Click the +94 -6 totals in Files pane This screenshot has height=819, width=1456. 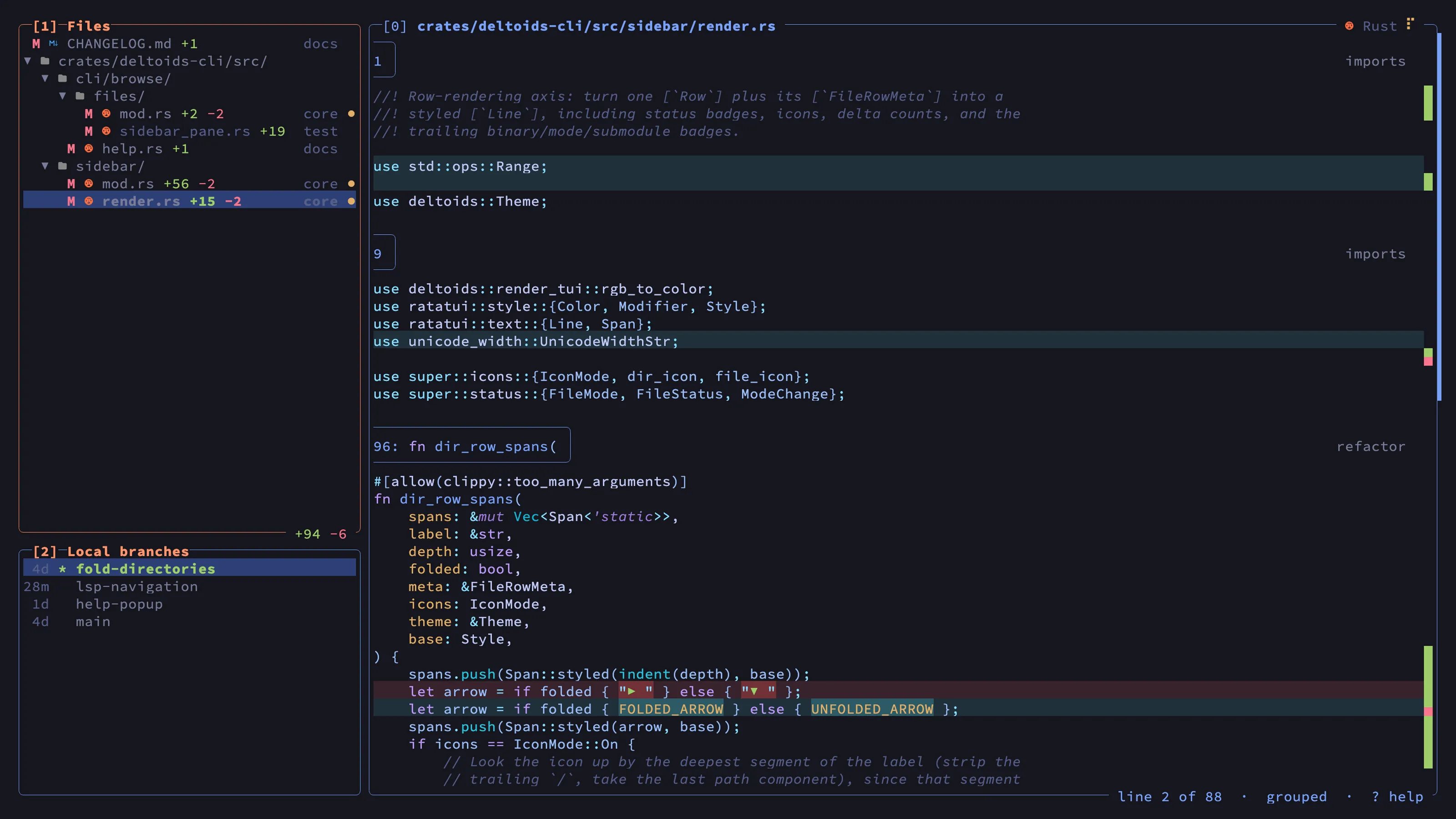[x=320, y=534]
